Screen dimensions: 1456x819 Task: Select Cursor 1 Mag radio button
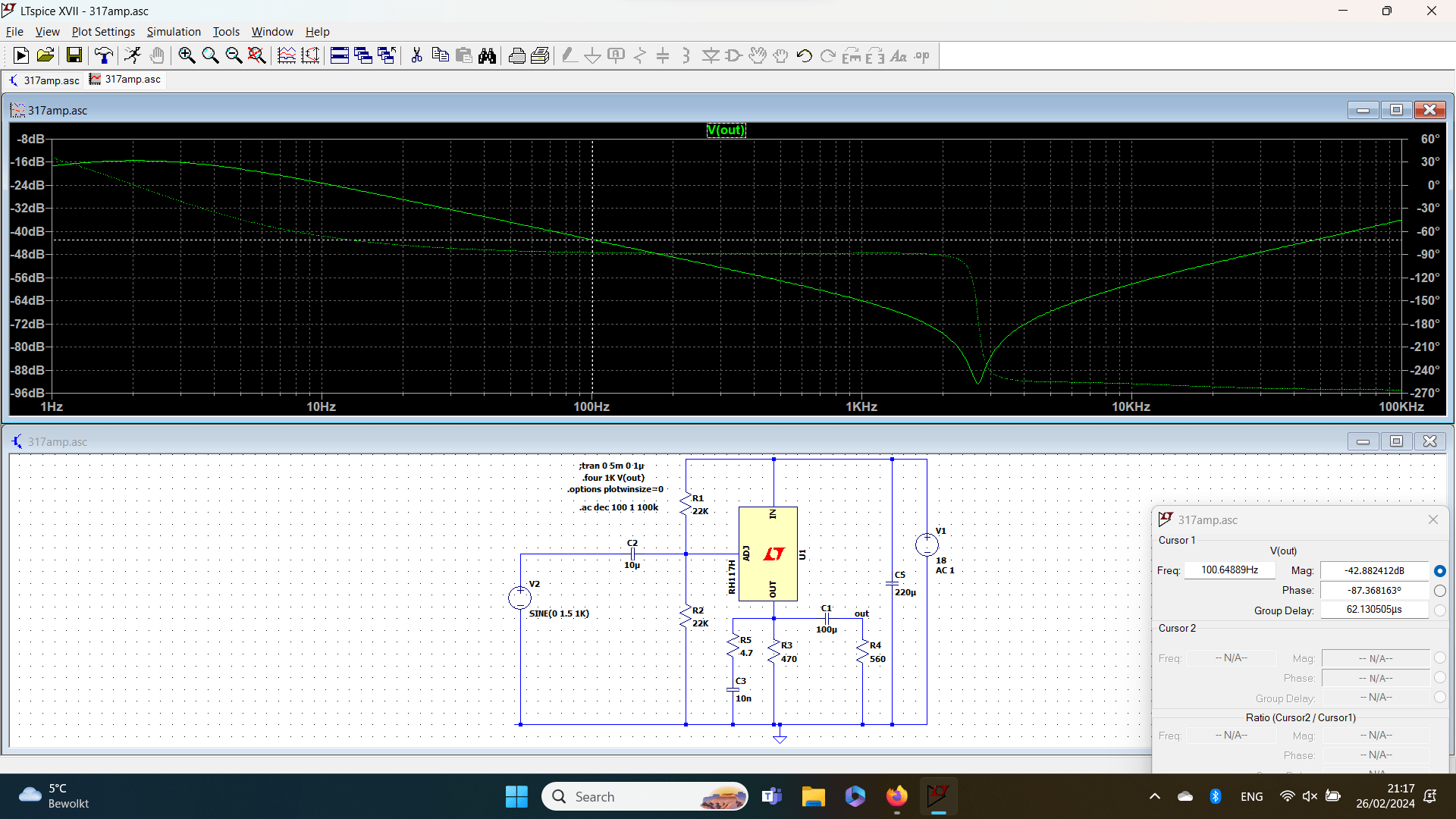coord(1439,571)
